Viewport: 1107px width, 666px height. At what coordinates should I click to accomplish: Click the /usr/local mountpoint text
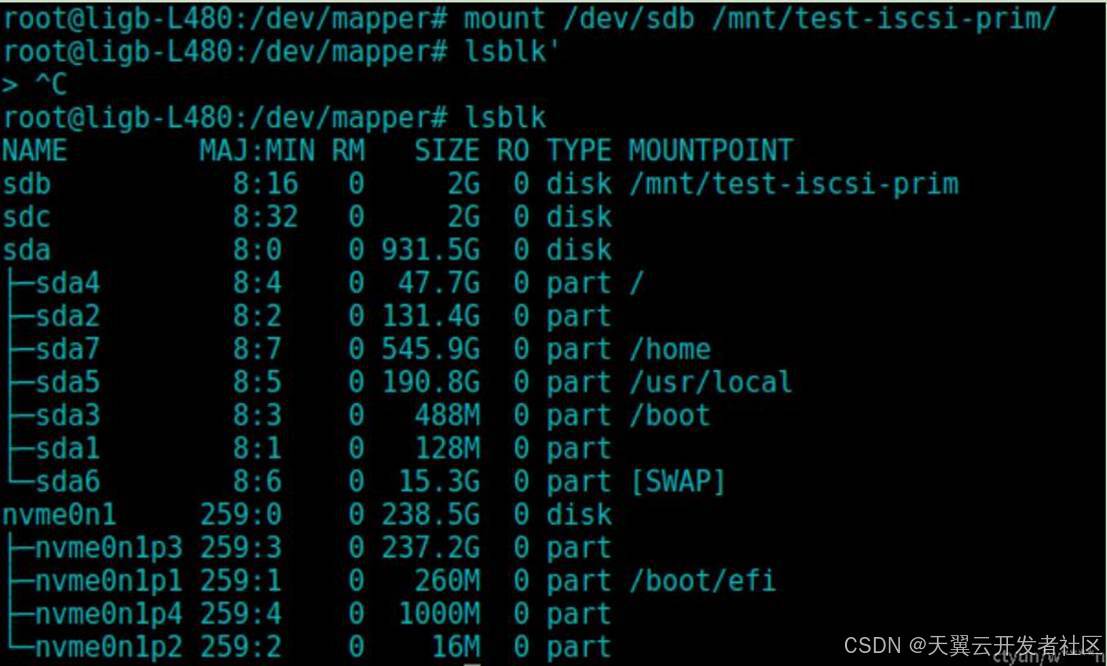point(710,382)
